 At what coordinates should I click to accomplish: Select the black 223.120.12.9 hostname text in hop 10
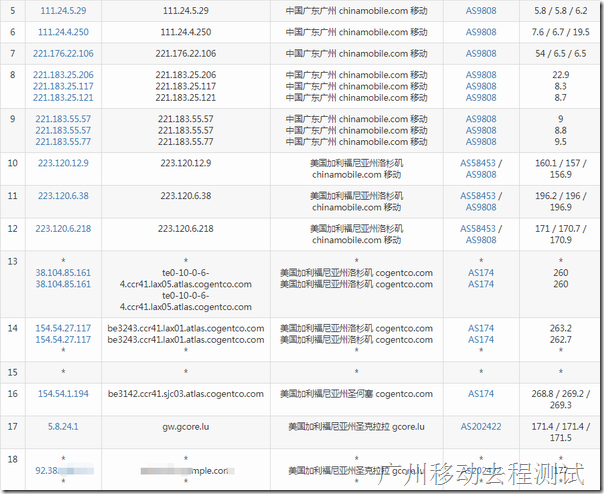coord(186,163)
